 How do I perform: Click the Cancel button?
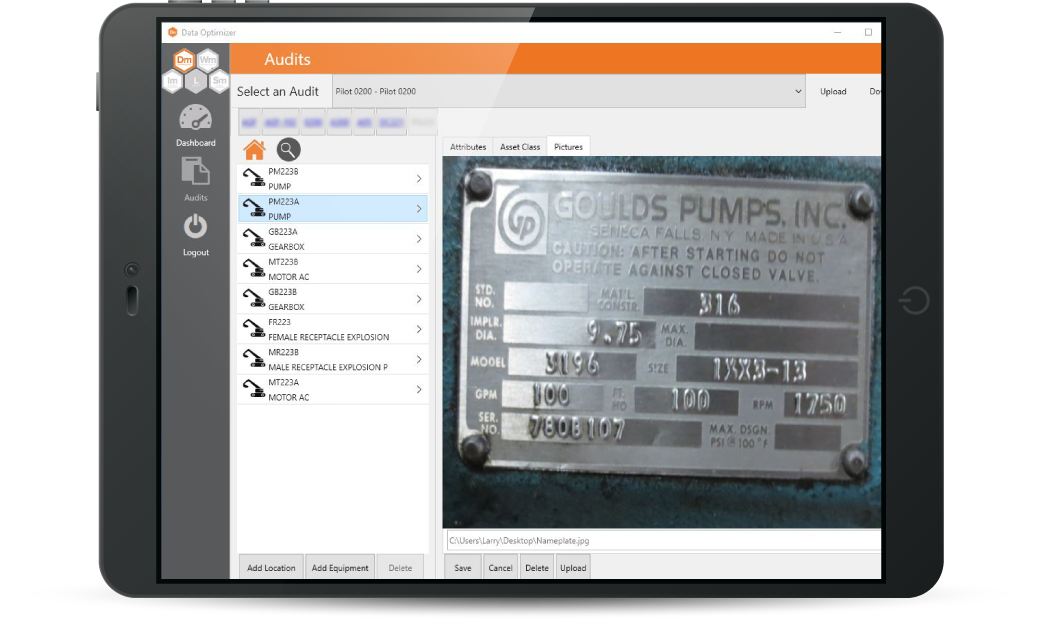click(501, 568)
